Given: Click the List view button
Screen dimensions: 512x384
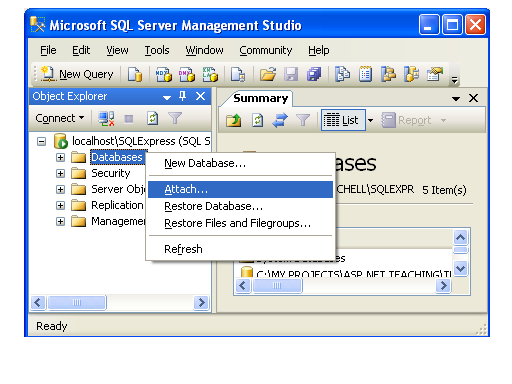Looking at the screenshot, I should (x=343, y=120).
